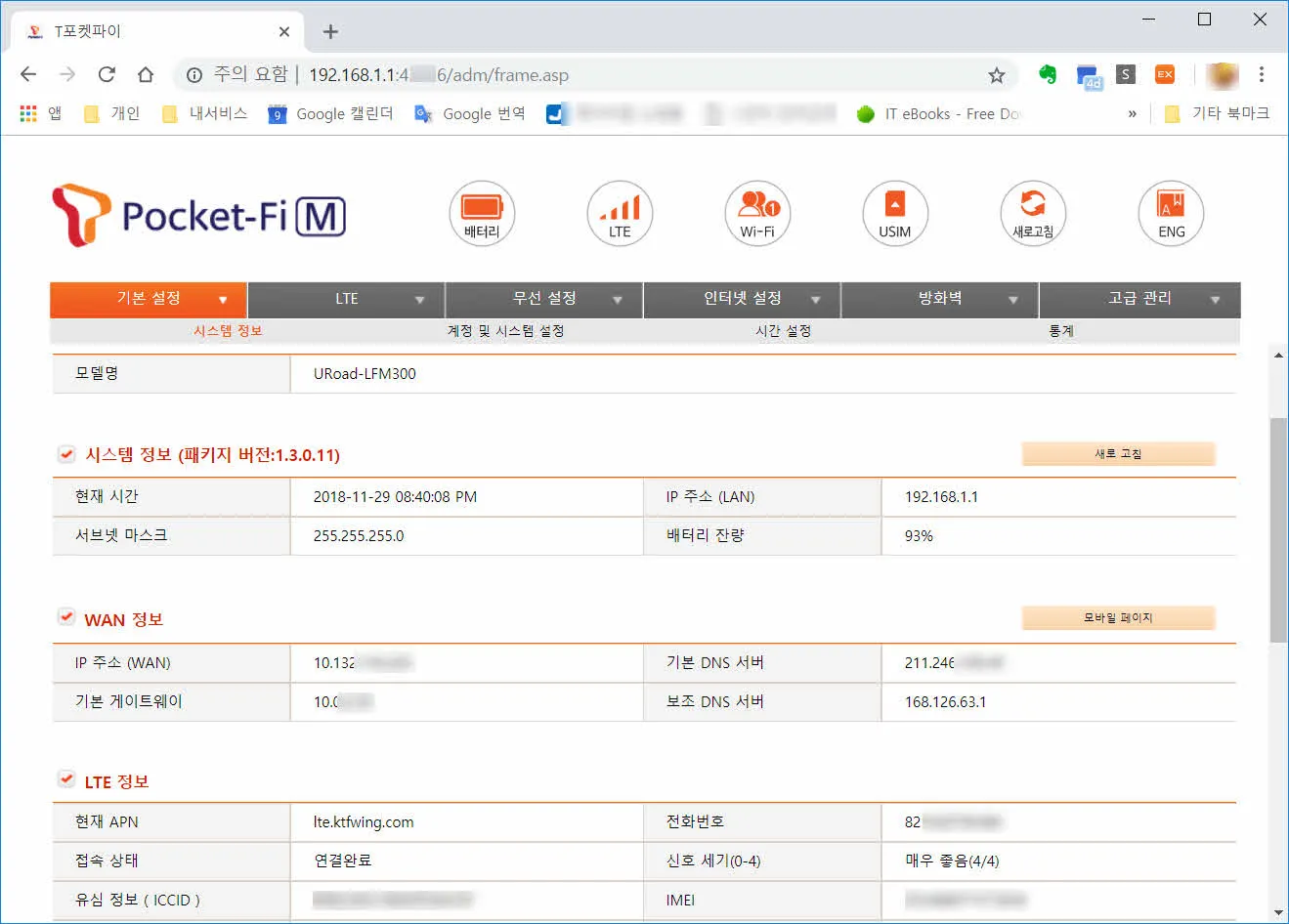This screenshot has width=1289, height=924.
Task: Open the Wi-Fi clients icon
Action: pyautogui.click(x=757, y=213)
